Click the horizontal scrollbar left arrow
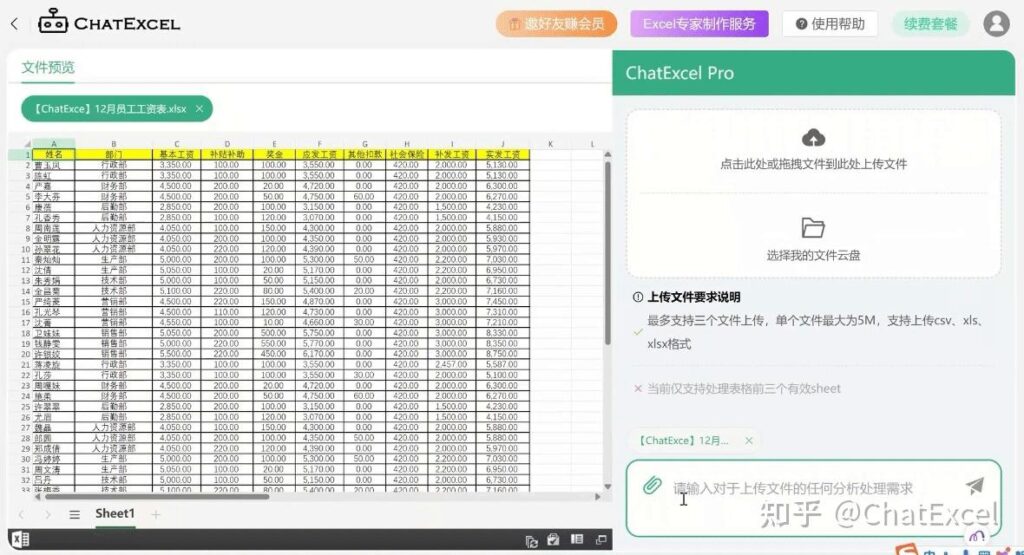This screenshot has height=555, width=1024. pos(37,497)
